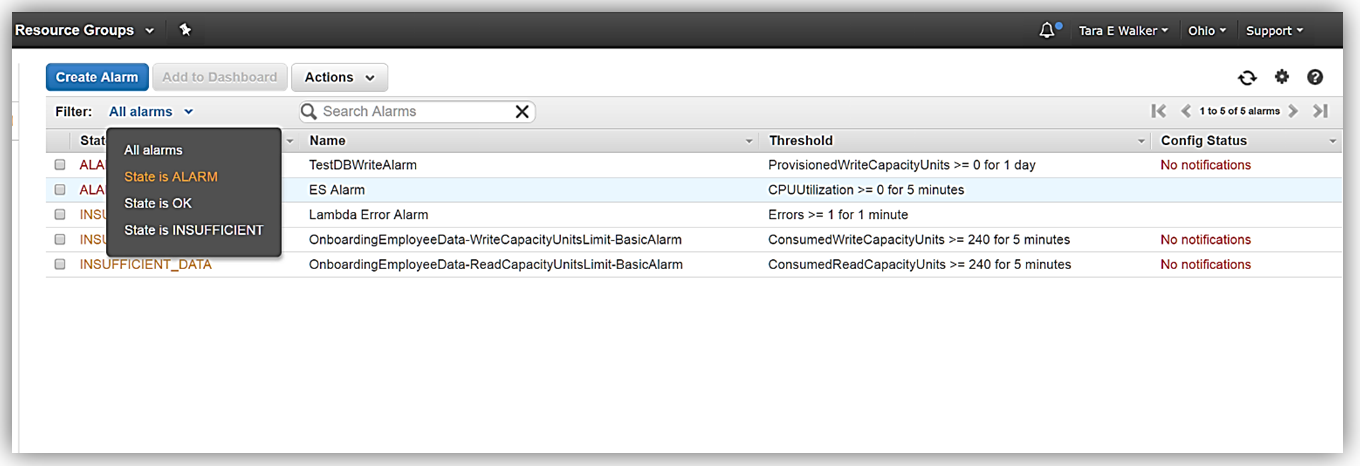Screen dimensions: 1360x466
Task: Open the help question mark icon
Action: click(x=1315, y=77)
